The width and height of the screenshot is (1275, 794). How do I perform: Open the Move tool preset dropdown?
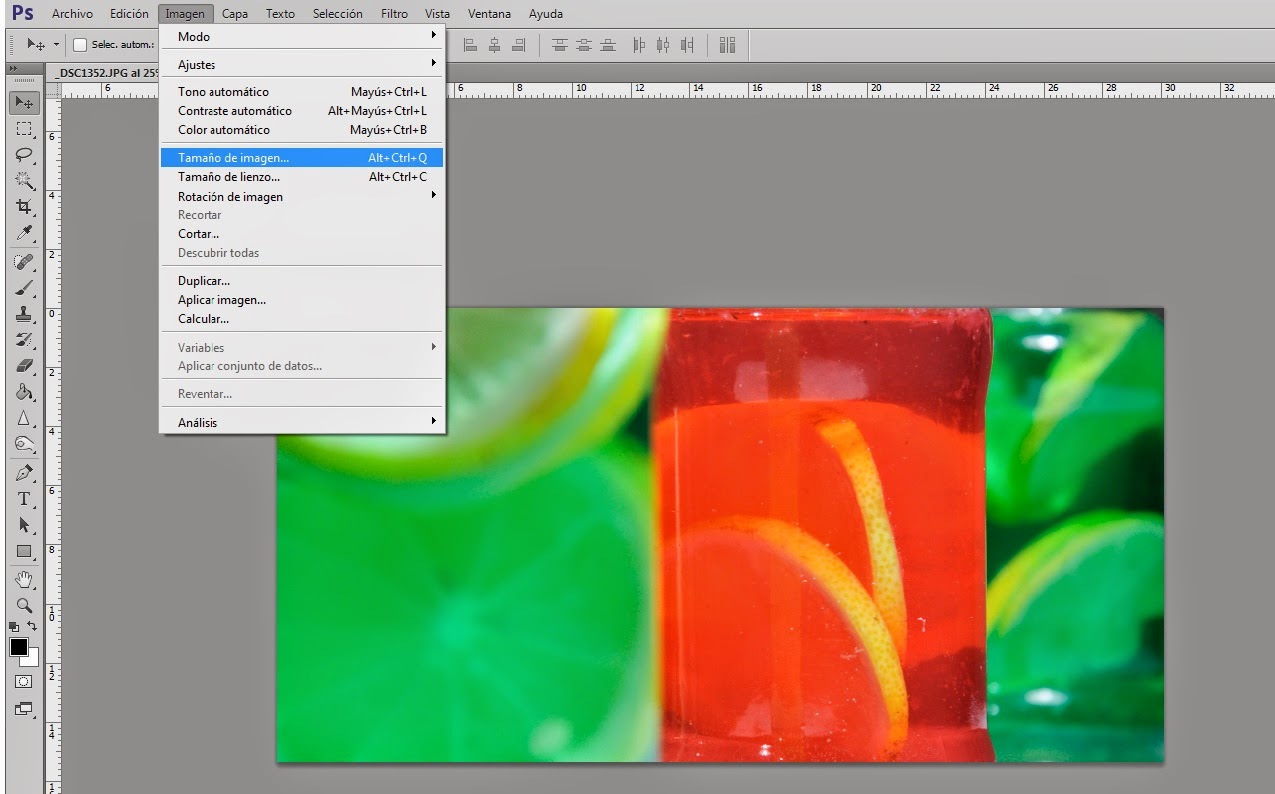[56, 45]
